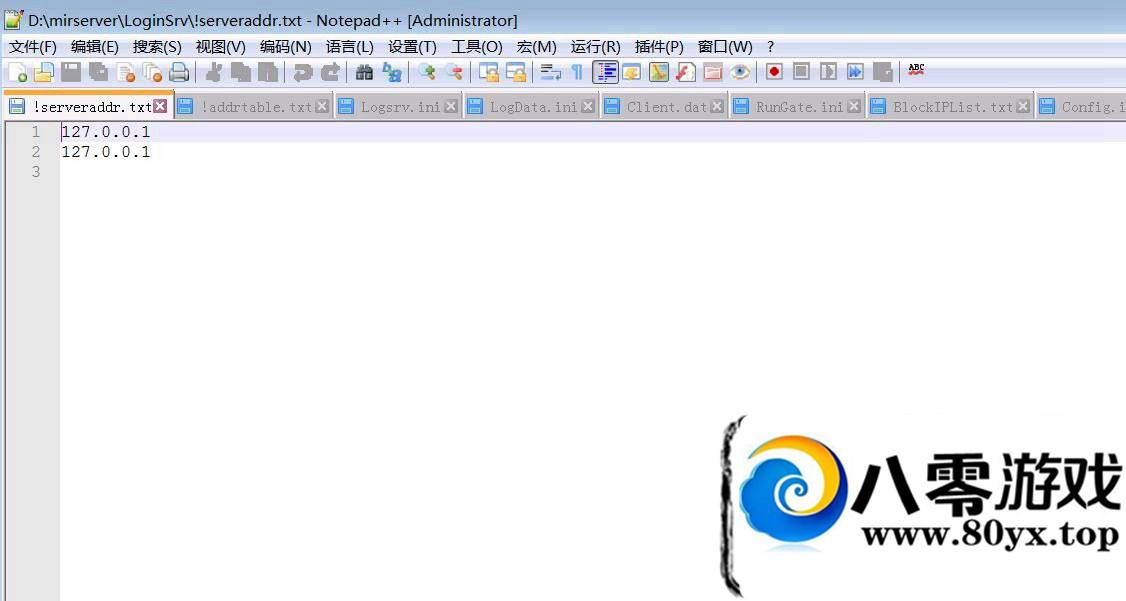Open Find with the binoculars icon
1126x601 pixels.
364,72
